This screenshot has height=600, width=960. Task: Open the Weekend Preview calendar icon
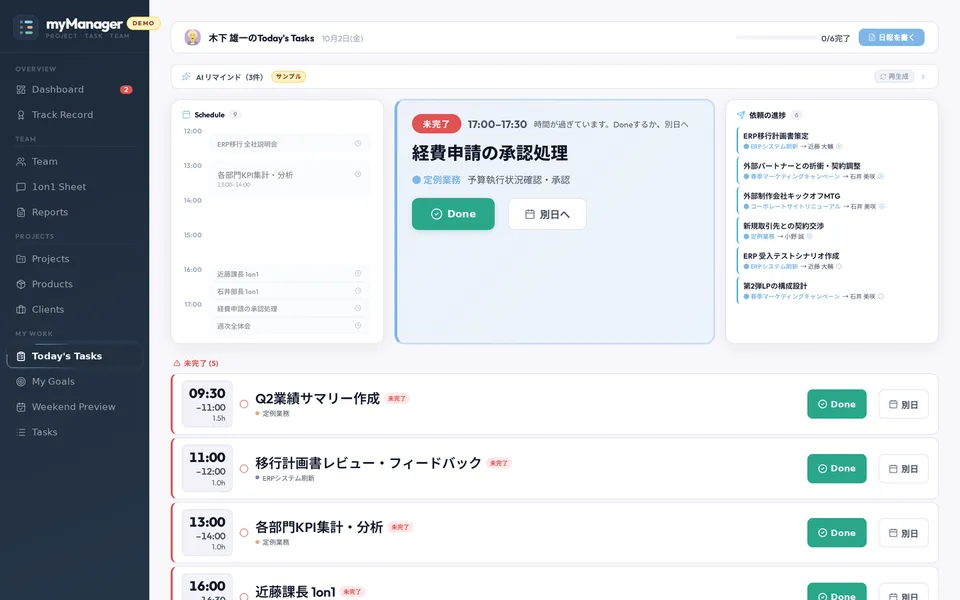[21, 407]
